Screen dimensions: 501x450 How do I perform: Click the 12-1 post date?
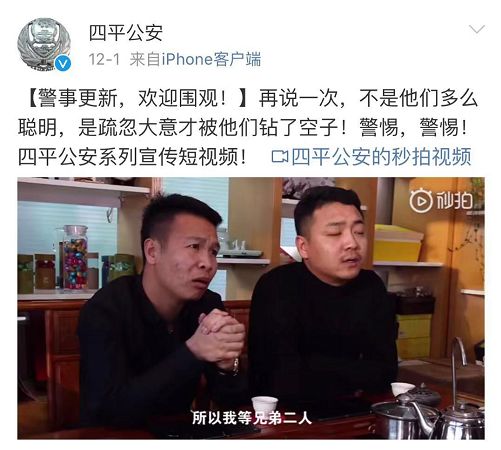[104, 60]
